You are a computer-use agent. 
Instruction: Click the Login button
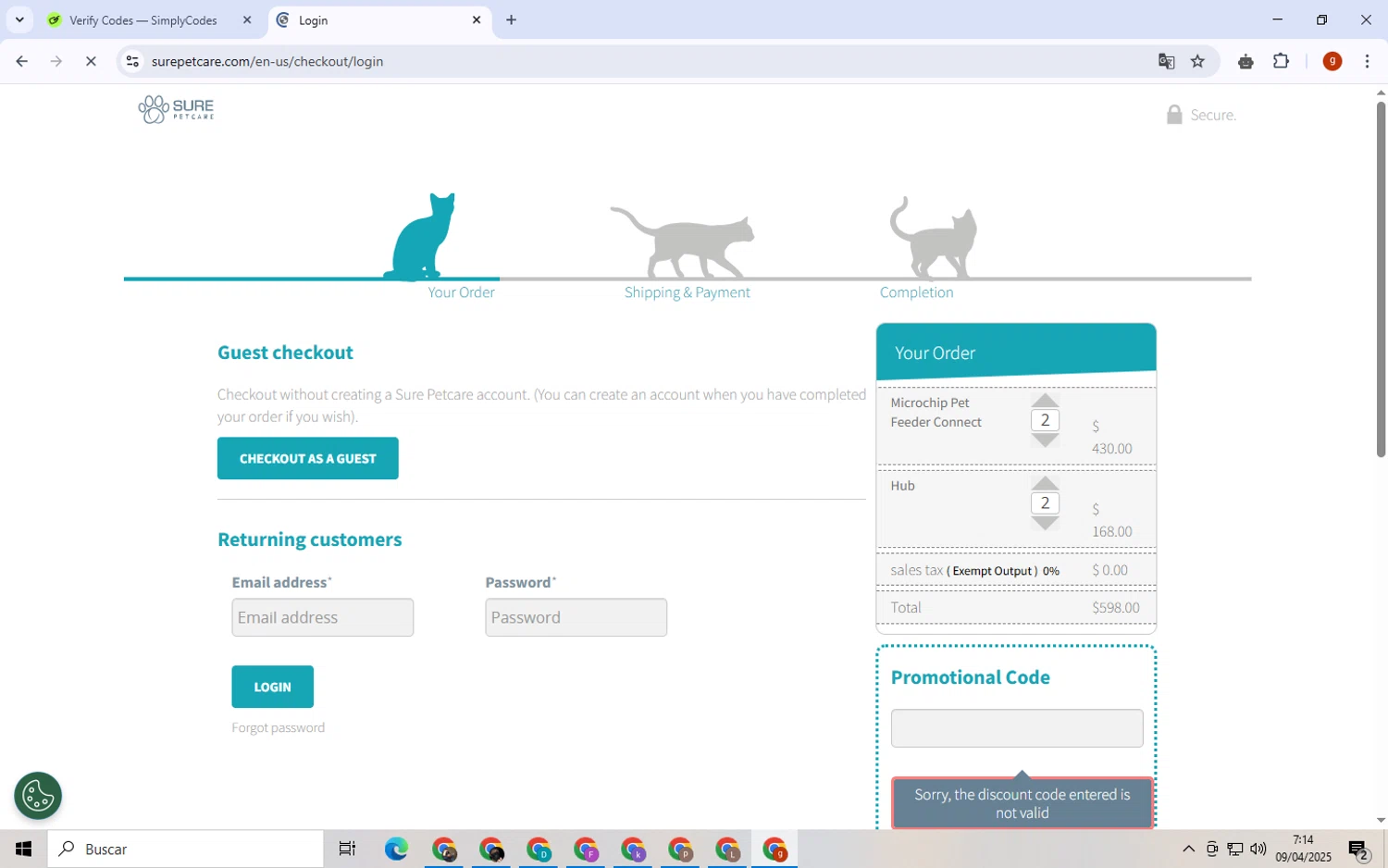click(x=273, y=687)
